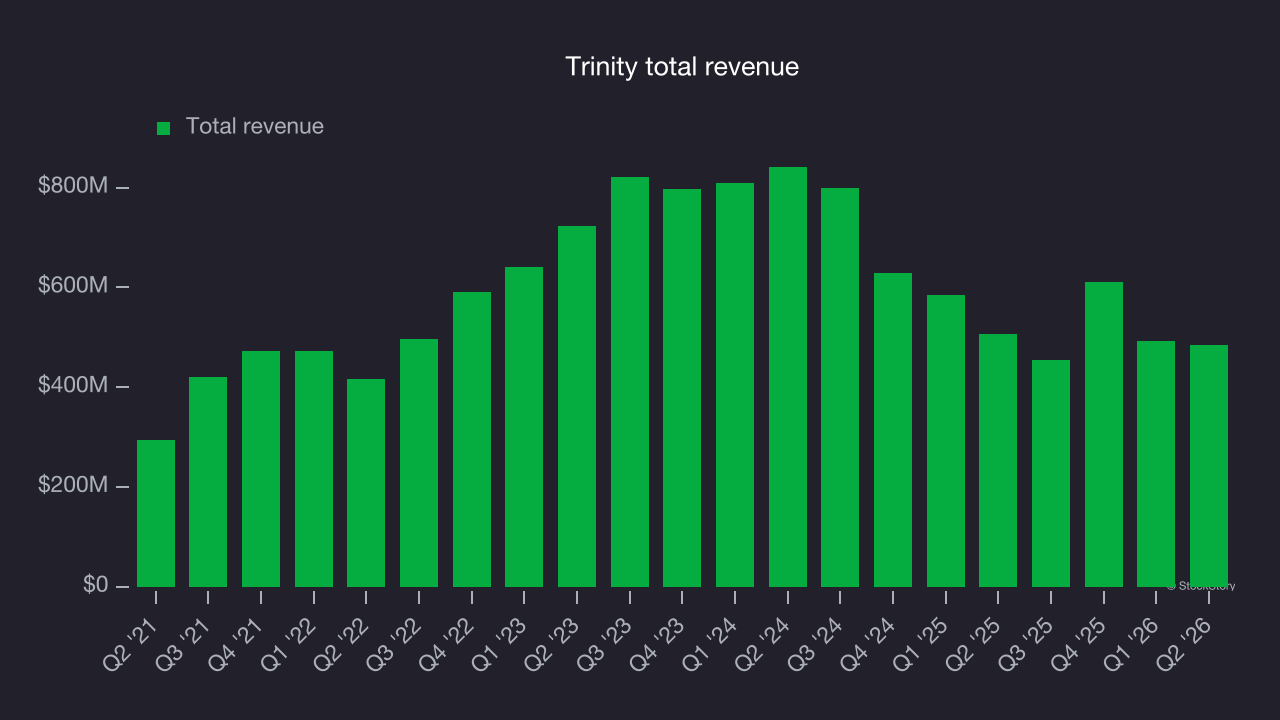The image size is (1280, 720).
Task: Click the Q2 '25 revenue bar
Action: point(998,460)
